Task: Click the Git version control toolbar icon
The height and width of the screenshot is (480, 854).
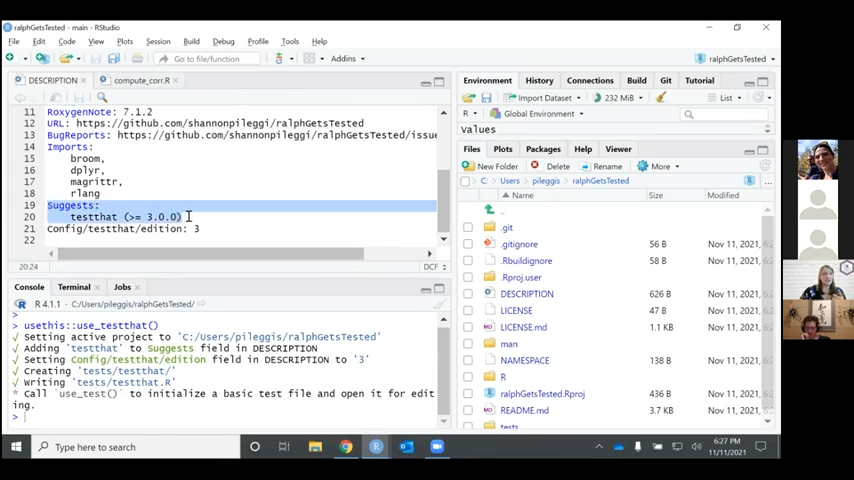Action: point(279,58)
